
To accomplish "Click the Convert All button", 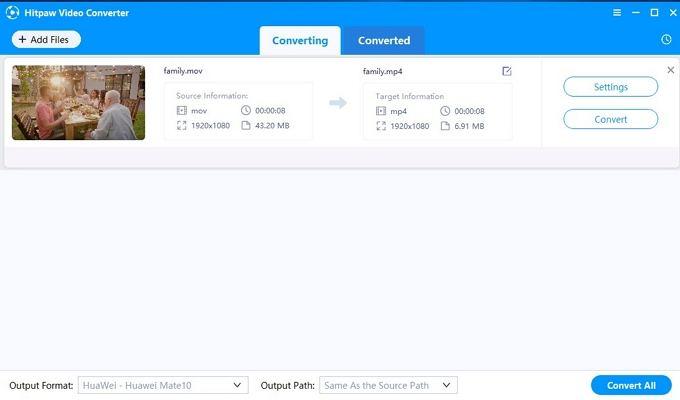I will (x=631, y=385).
